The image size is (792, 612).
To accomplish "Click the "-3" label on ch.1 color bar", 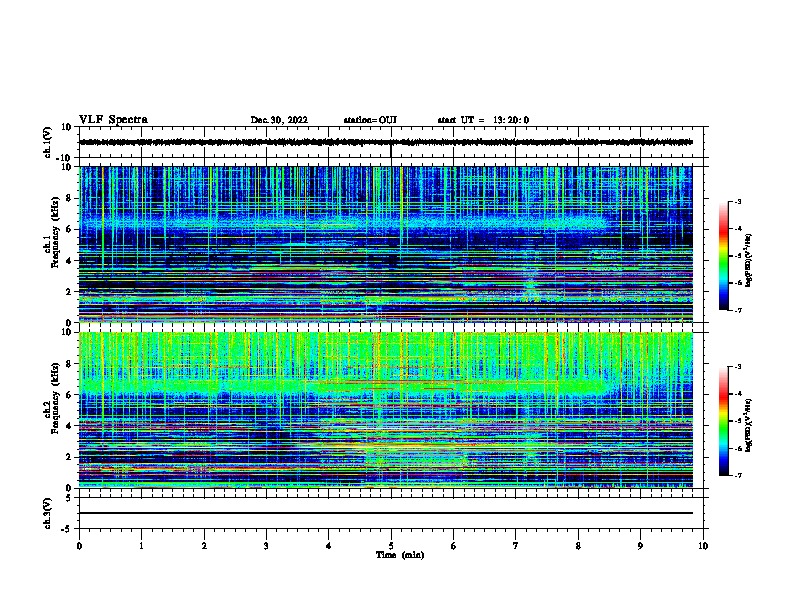I will click(737, 201).
